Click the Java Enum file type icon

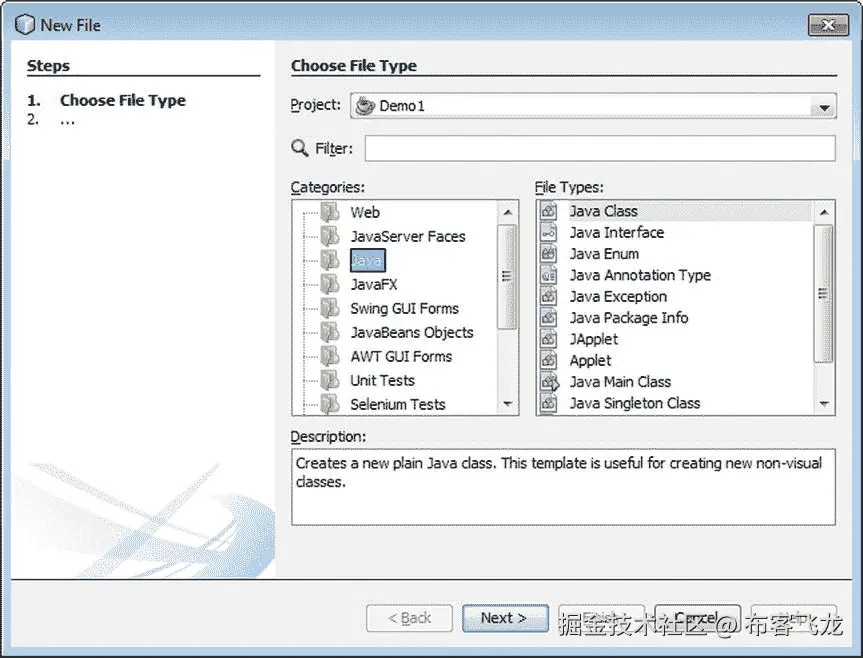click(x=549, y=254)
